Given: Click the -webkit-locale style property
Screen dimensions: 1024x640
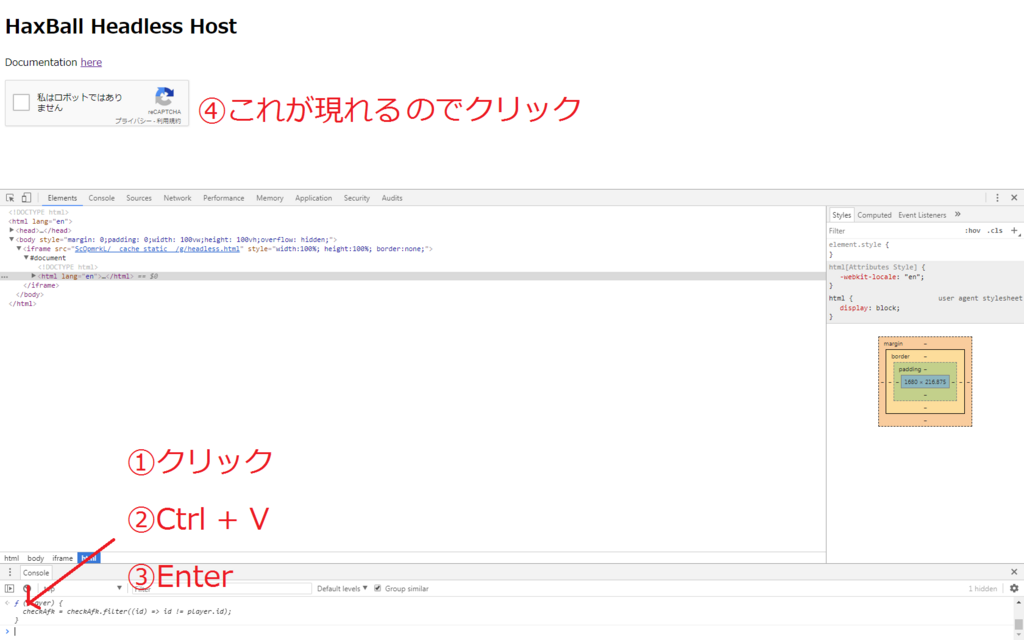Looking at the screenshot, I should click(x=882, y=276).
